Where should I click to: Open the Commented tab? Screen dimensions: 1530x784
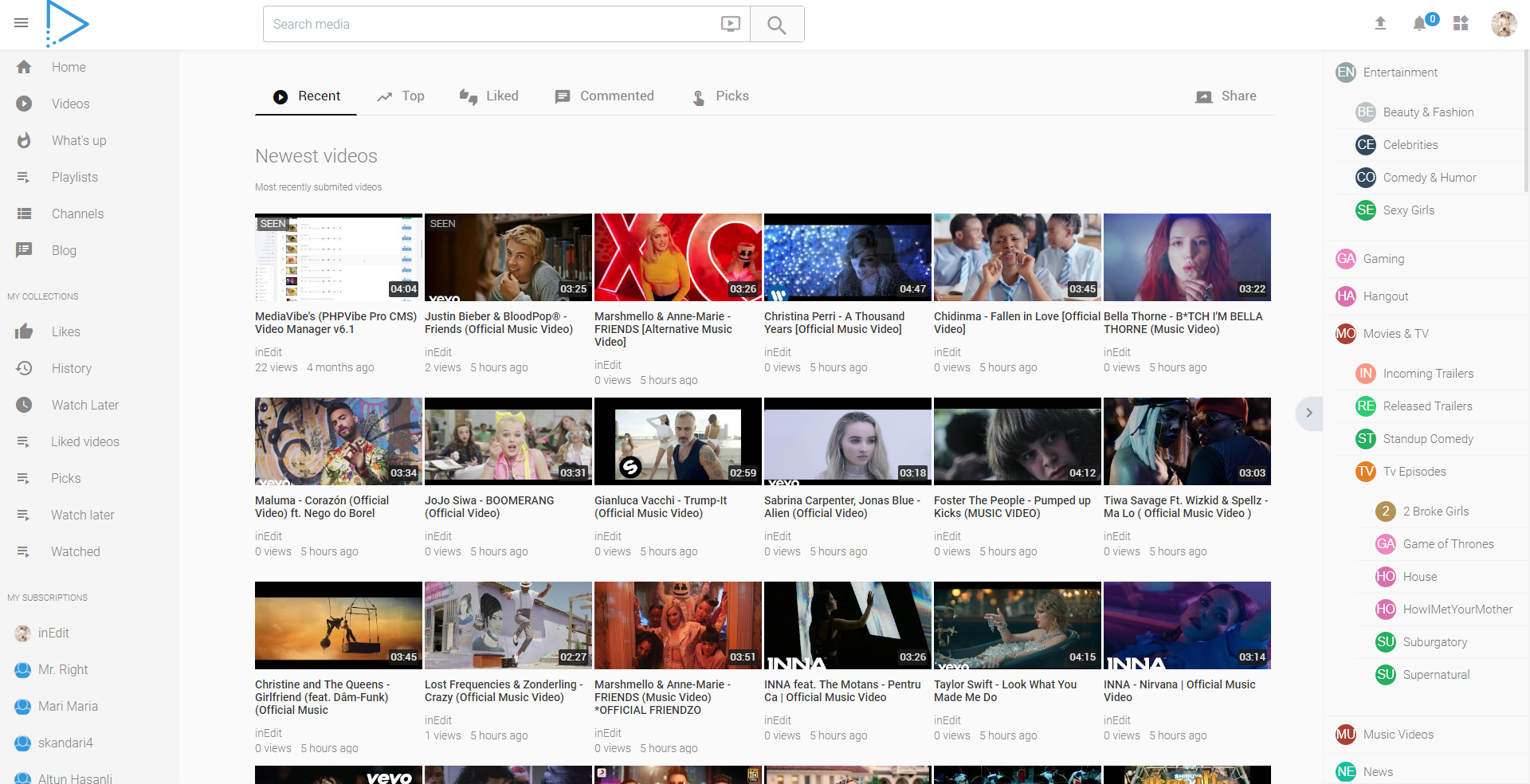[604, 96]
